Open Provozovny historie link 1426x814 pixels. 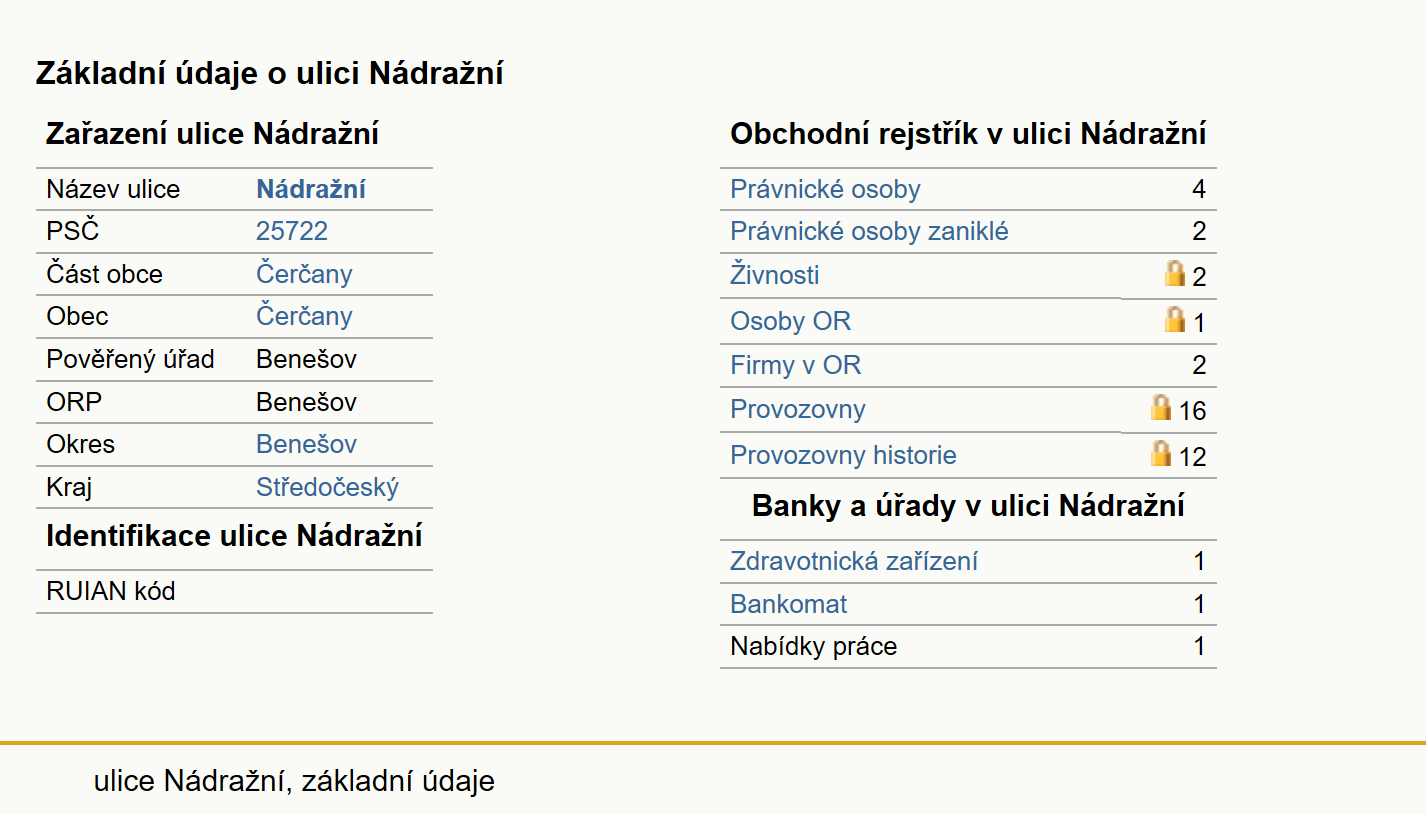(843, 455)
